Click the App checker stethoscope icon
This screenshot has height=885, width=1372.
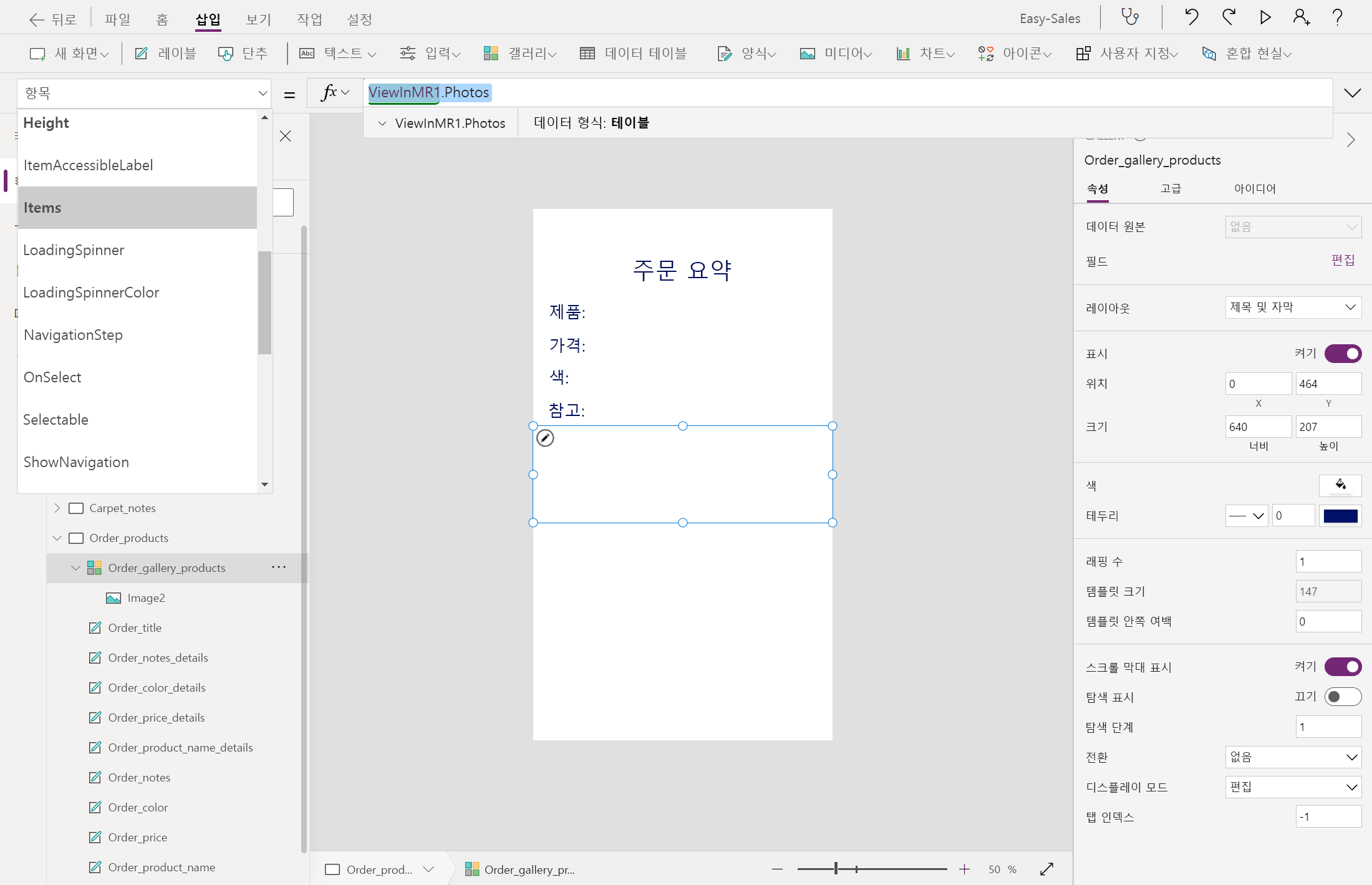1130,17
